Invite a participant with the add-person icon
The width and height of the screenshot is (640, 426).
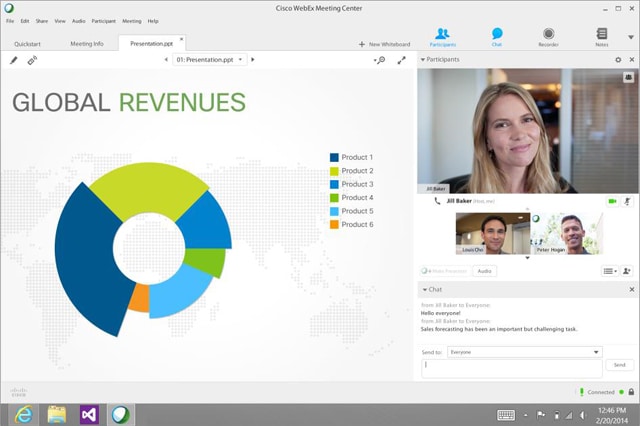(627, 271)
